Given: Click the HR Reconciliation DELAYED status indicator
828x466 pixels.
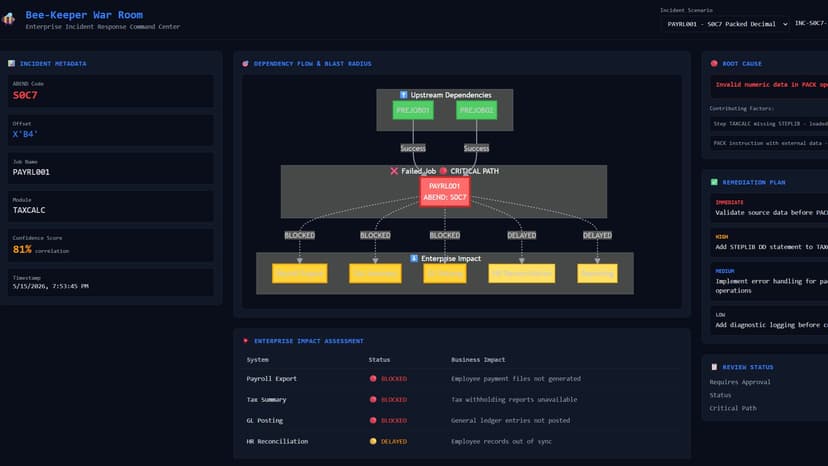Looking at the screenshot, I should click(x=388, y=442).
